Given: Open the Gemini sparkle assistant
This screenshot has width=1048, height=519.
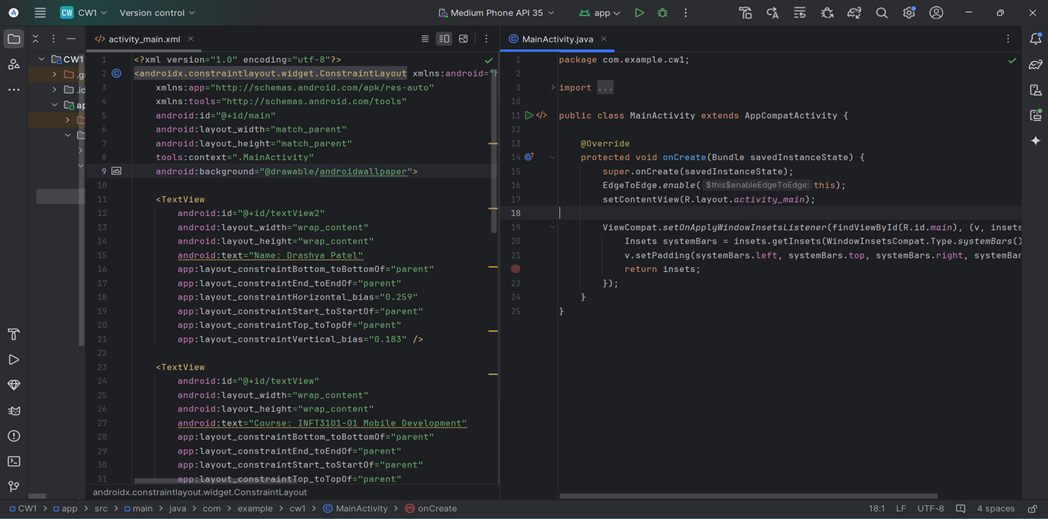Looking at the screenshot, I should click(x=1035, y=140).
